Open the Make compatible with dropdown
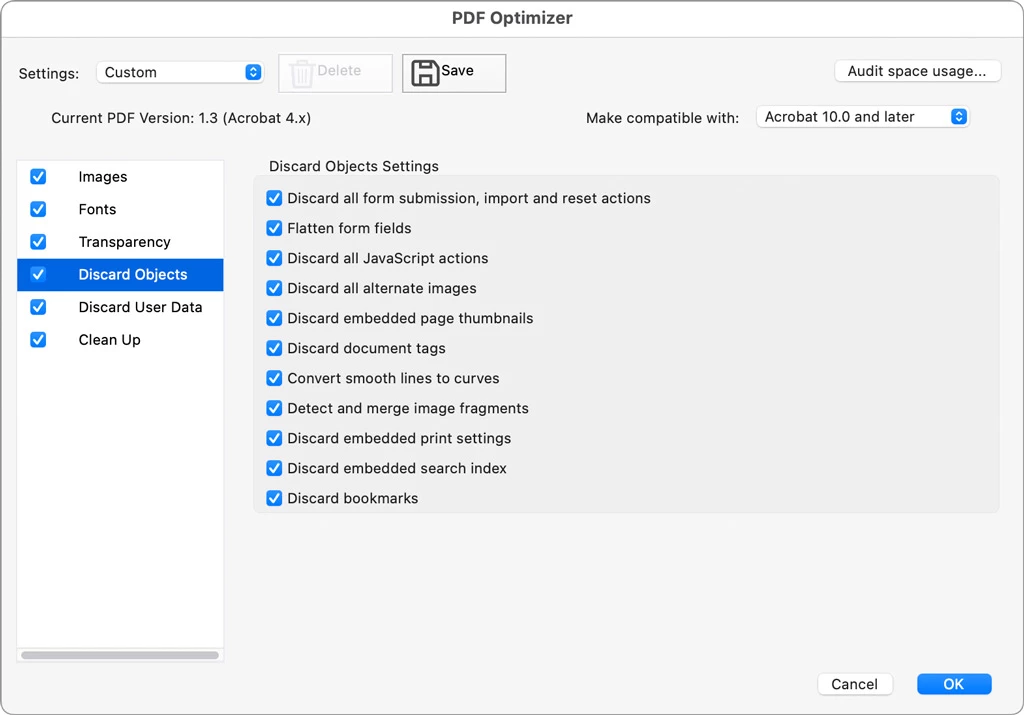Viewport: 1024px width, 715px height. (x=863, y=117)
